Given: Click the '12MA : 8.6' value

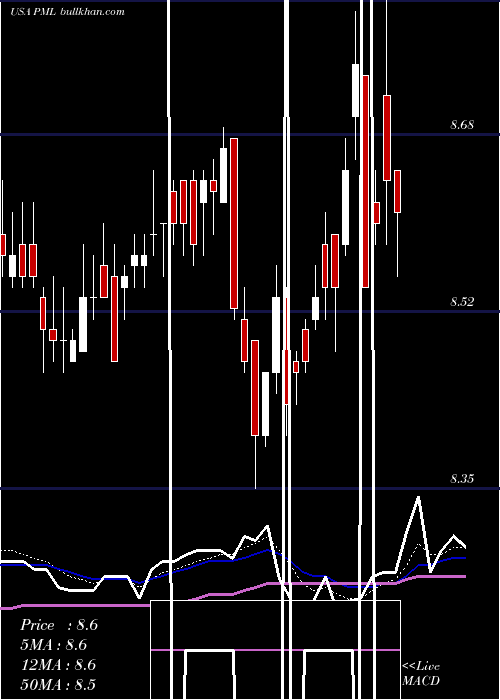Looking at the screenshot, I should tap(58, 665).
